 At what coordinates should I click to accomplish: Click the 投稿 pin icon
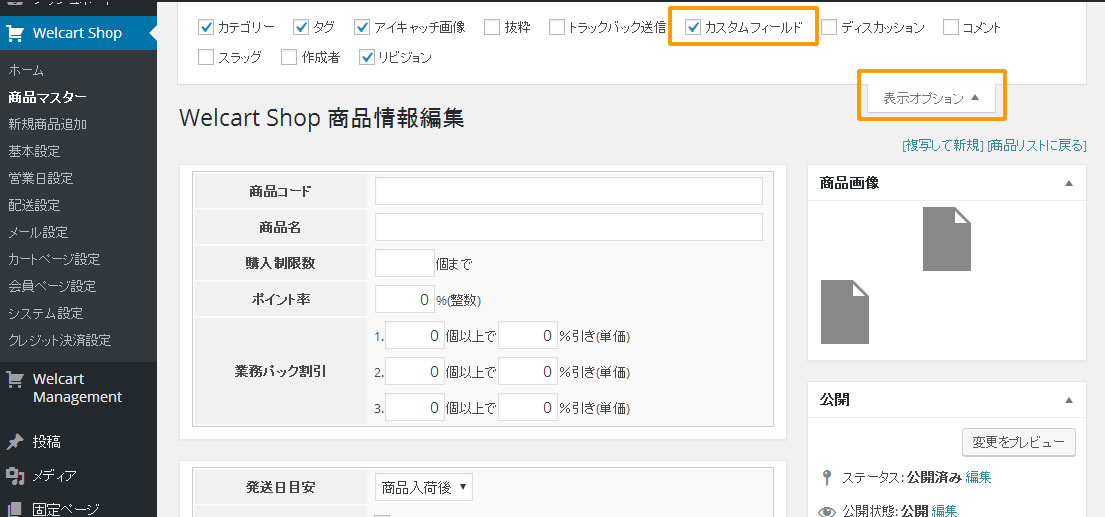(15, 442)
